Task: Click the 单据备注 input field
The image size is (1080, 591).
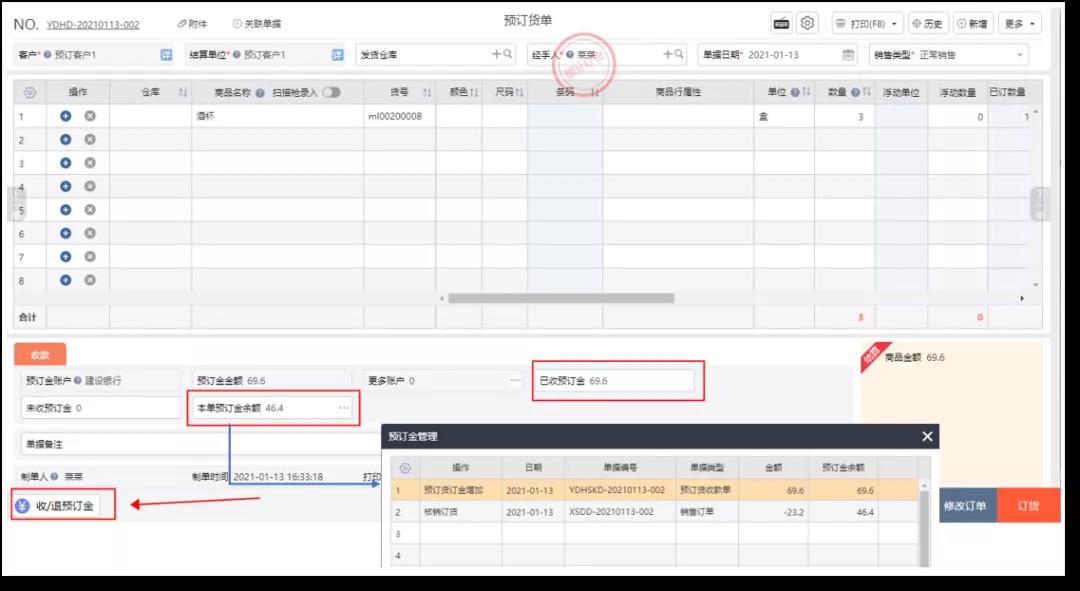Action: pyautogui.click(x=200, y=444)
